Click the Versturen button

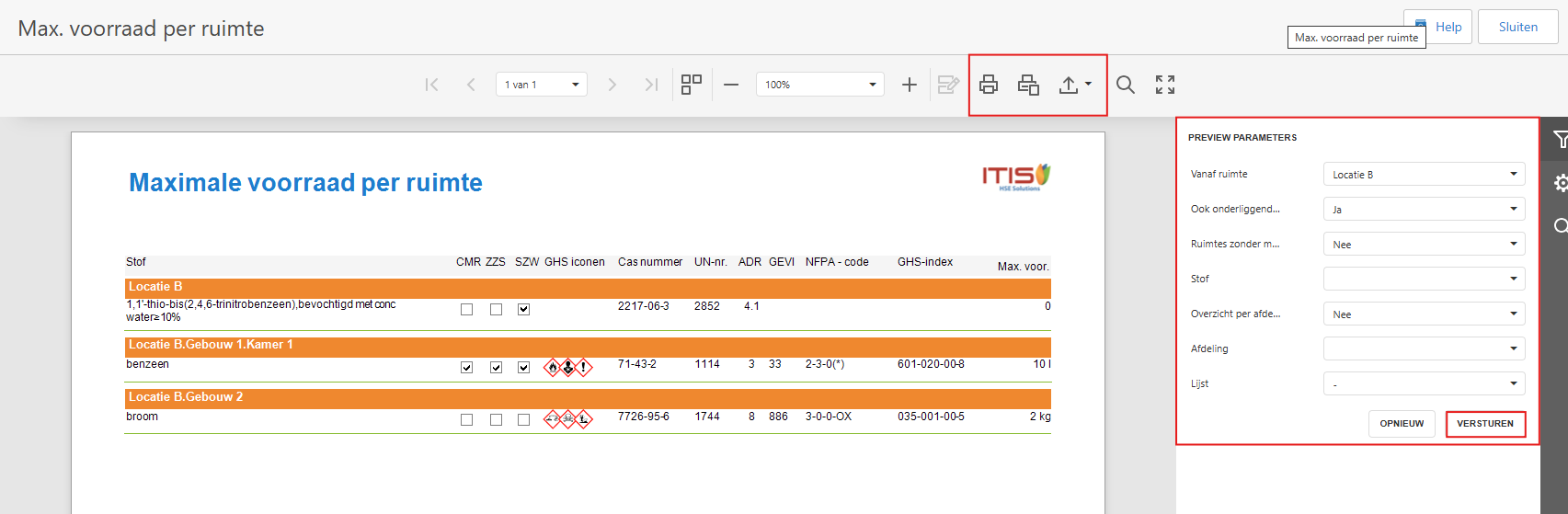click(1485, 424)
